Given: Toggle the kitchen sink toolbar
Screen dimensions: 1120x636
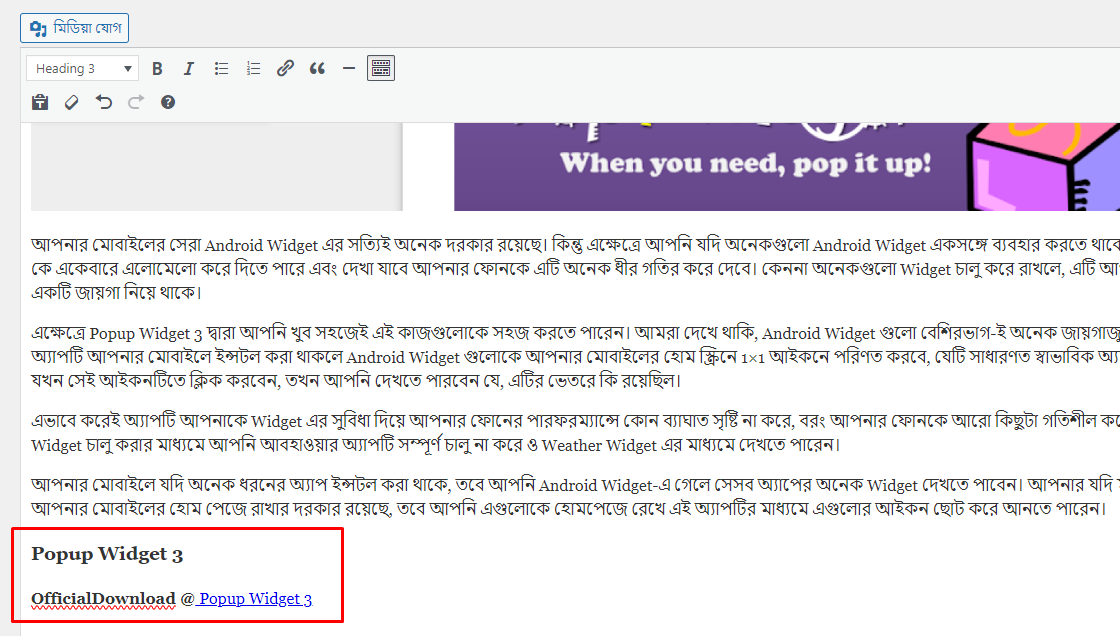Looking at the screenshot, I should pos(380,67).
